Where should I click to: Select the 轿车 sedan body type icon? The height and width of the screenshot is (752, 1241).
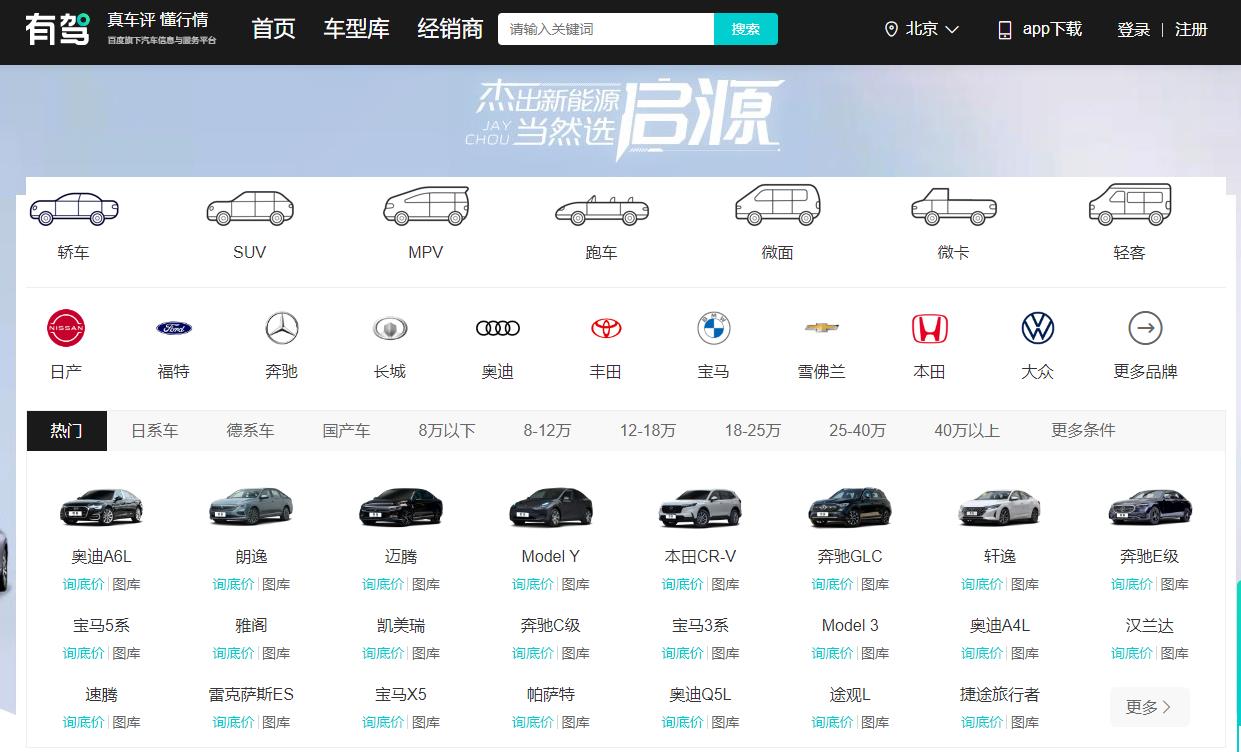(74, 208)
